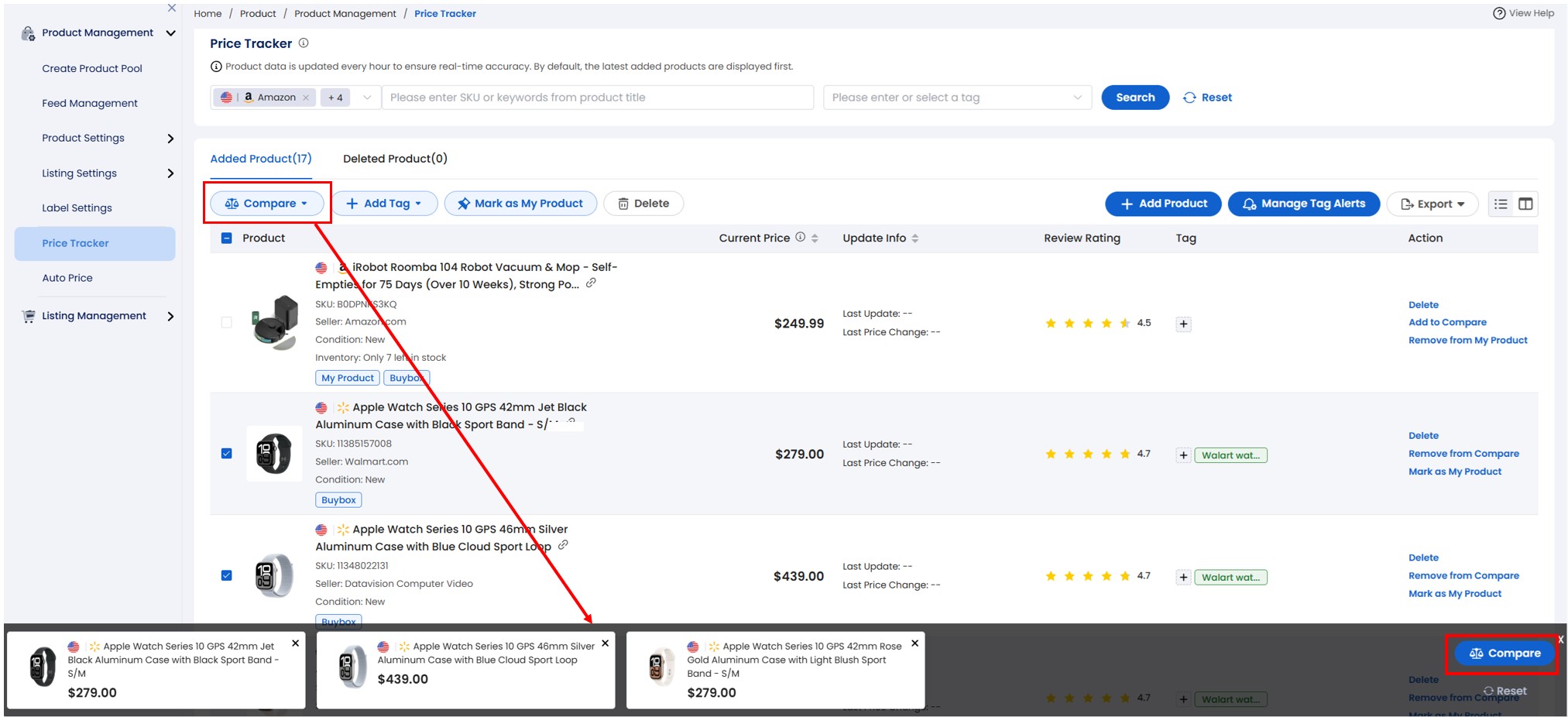Uncheck Apple Watch Jet Black row checkbox
Viewport: 1568px width, 717px height.
pos(227,454)
